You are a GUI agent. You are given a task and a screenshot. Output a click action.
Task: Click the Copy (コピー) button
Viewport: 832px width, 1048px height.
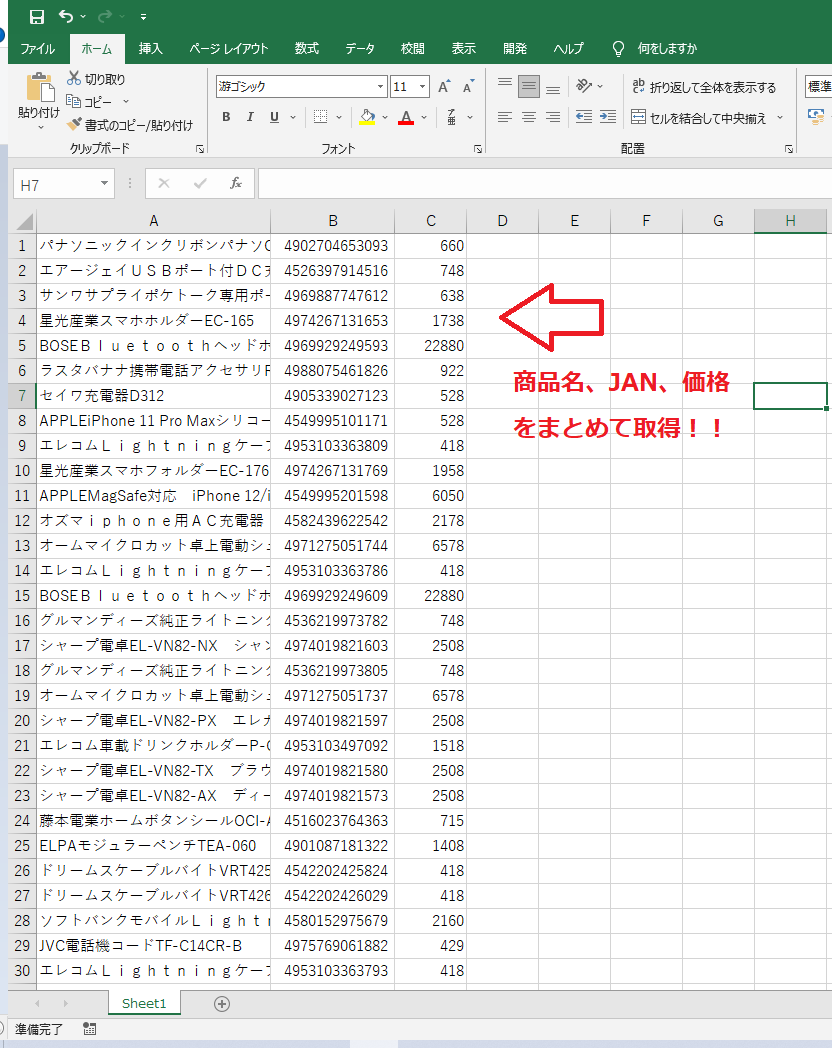tap(90, 102)
